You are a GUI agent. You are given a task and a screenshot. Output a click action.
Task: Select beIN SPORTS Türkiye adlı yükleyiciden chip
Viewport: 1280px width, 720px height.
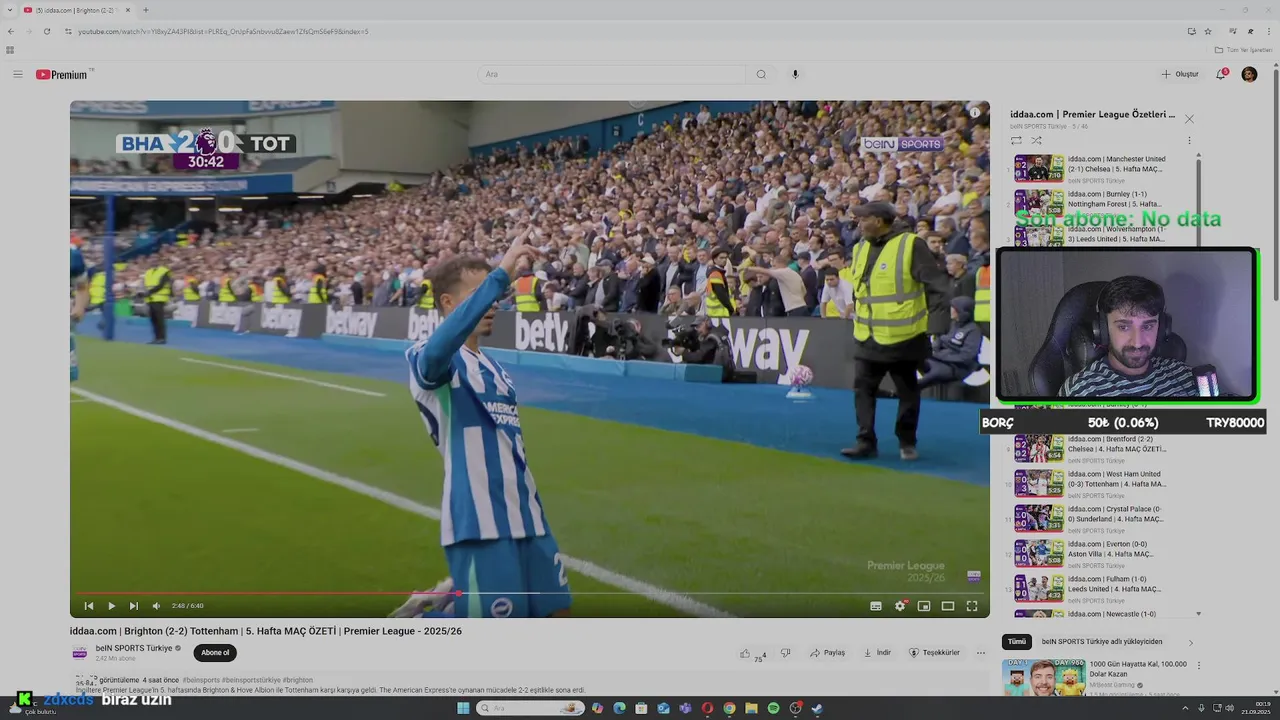1102,642
